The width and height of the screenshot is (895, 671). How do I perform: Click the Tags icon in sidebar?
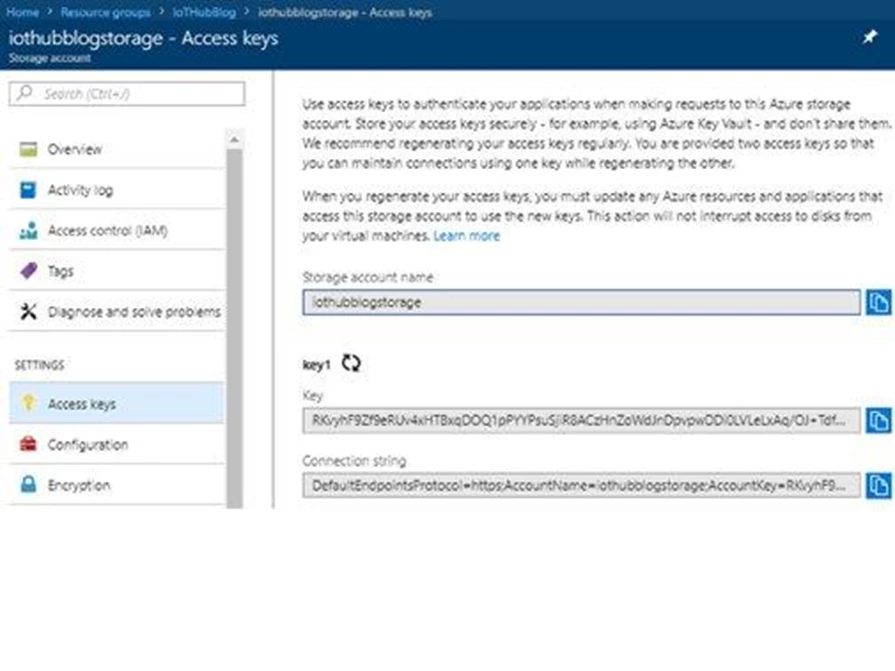[x=28, y=271]
